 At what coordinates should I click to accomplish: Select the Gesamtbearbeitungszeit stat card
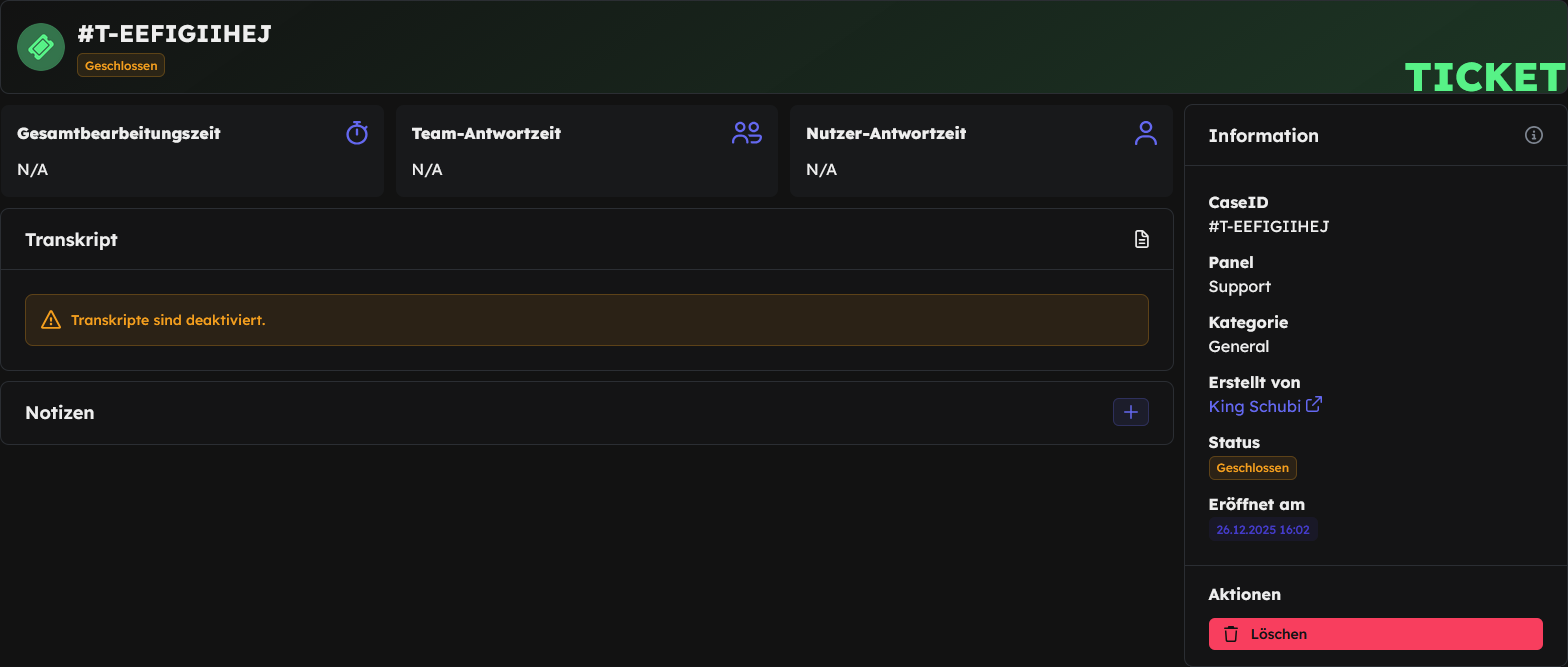(192, 150)
